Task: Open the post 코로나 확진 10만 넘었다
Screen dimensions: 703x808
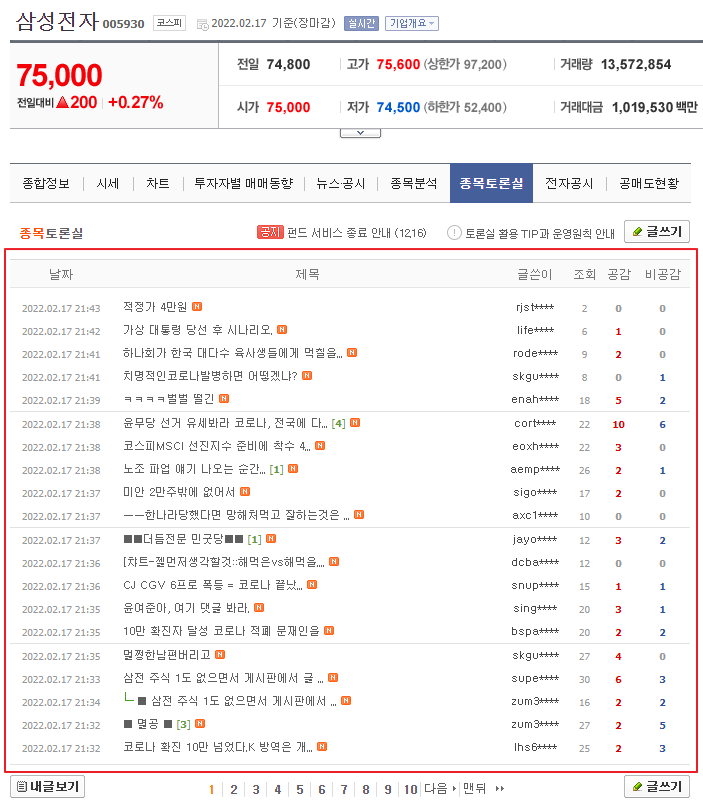Action: point(217,747)
